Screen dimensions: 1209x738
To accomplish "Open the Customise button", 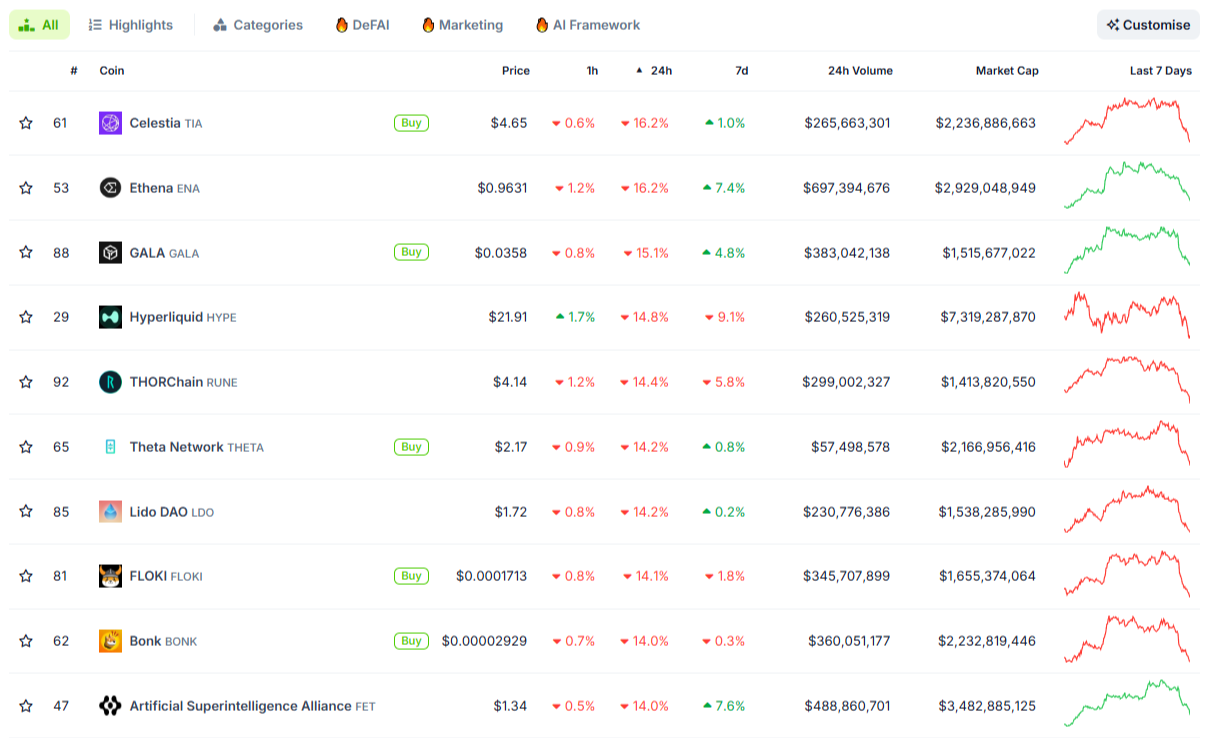I will coord(1148,25).
